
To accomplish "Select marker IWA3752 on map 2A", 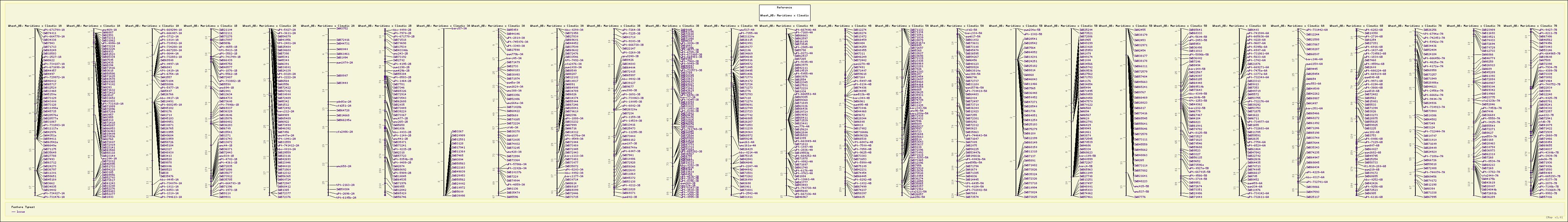I will click(342, 29).
